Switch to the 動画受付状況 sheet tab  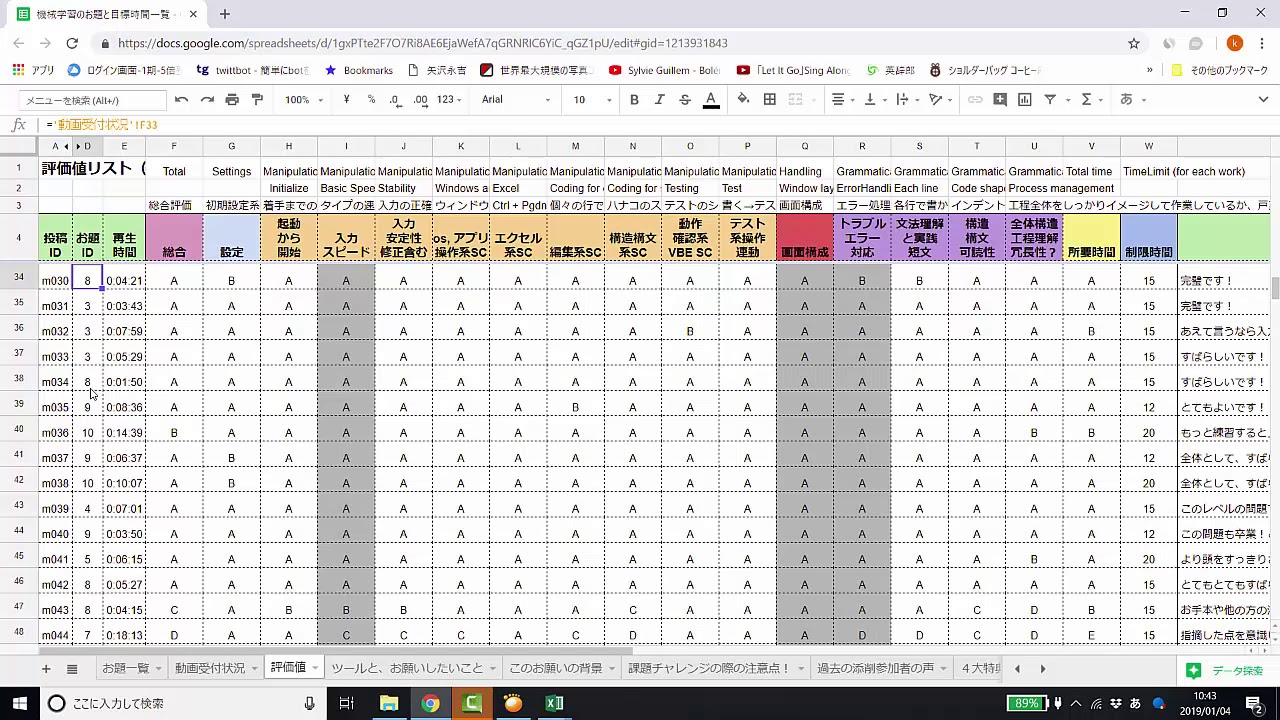(209, 668)
